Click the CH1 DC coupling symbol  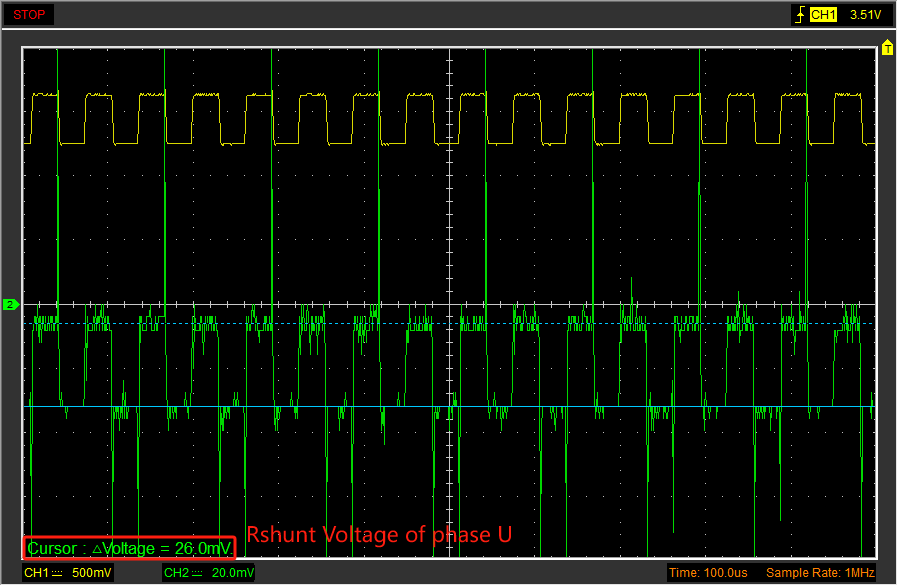click(x=57, y=573)
